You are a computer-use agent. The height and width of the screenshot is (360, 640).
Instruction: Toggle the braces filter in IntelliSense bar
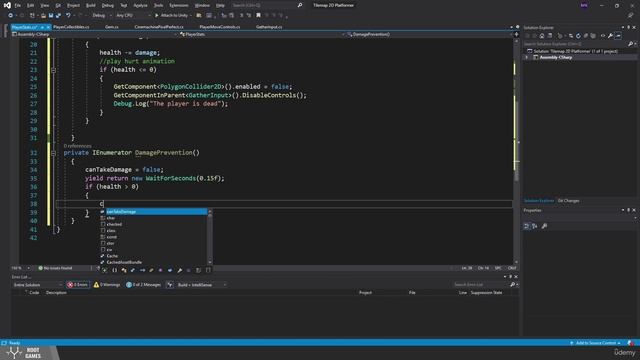tap(114, 270)
